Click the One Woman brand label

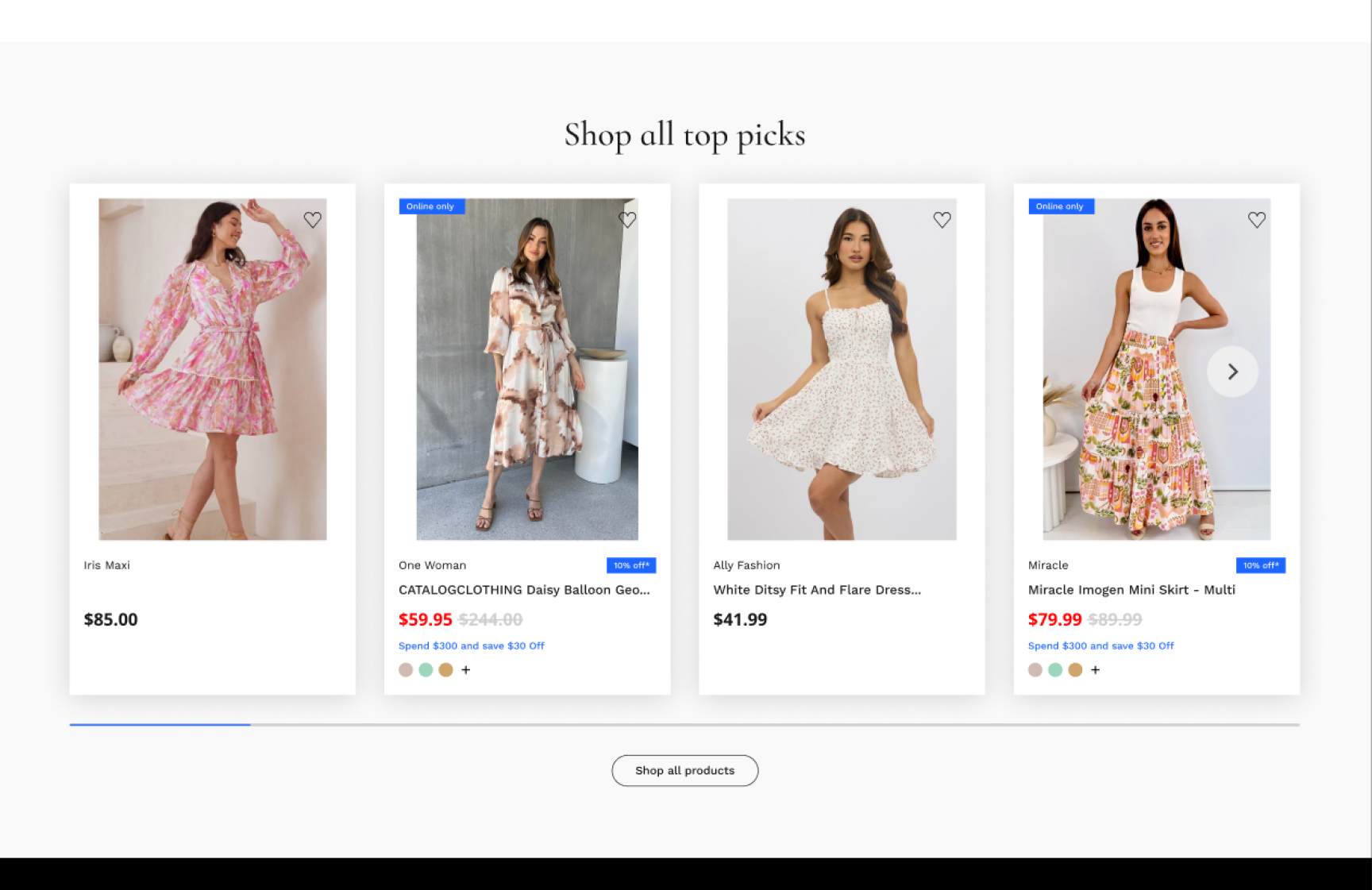coord(433,565)
